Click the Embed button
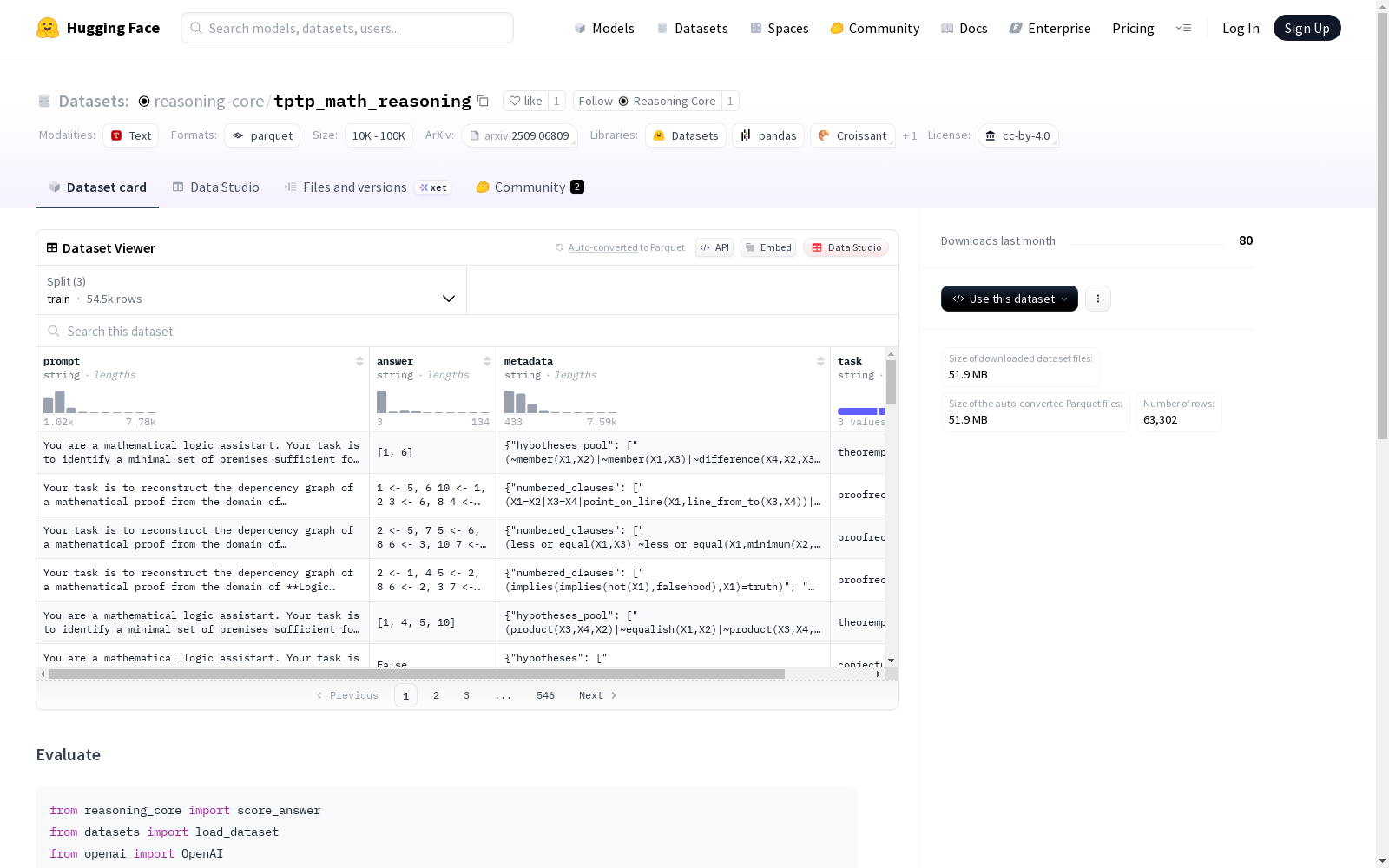This screenshot has width=1389, height=868. 768,247
